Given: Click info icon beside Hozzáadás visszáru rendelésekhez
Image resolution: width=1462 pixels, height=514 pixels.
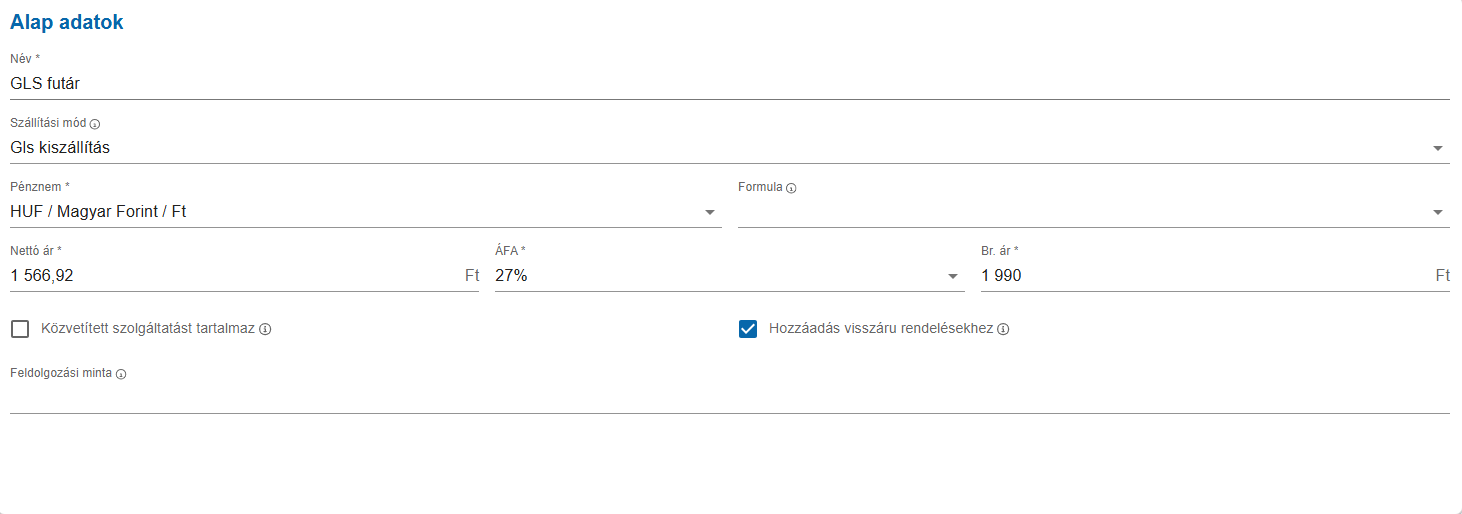Looking at the screenshot, I should [x=1003, y=329].
